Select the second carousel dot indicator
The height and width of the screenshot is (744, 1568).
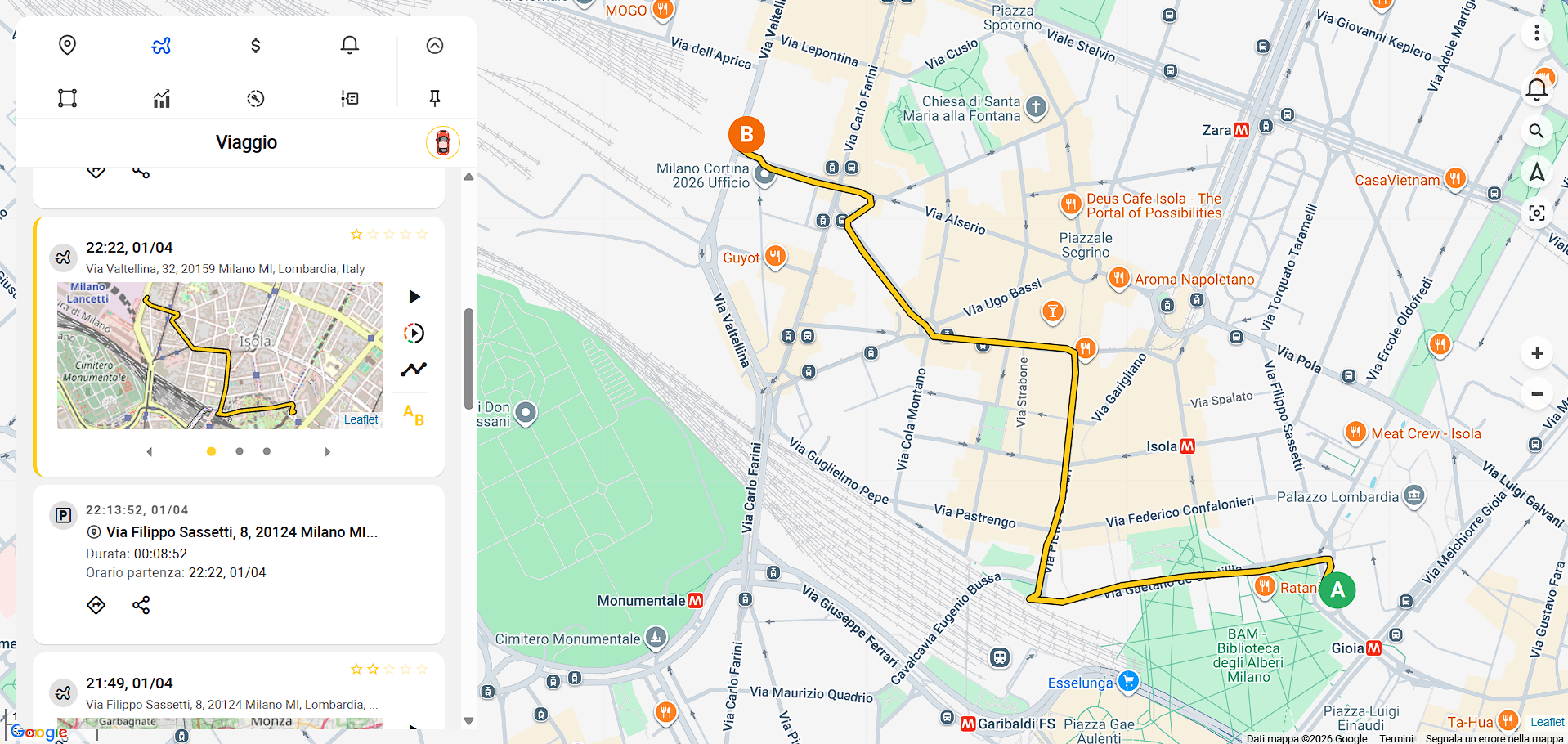(239, 451)
